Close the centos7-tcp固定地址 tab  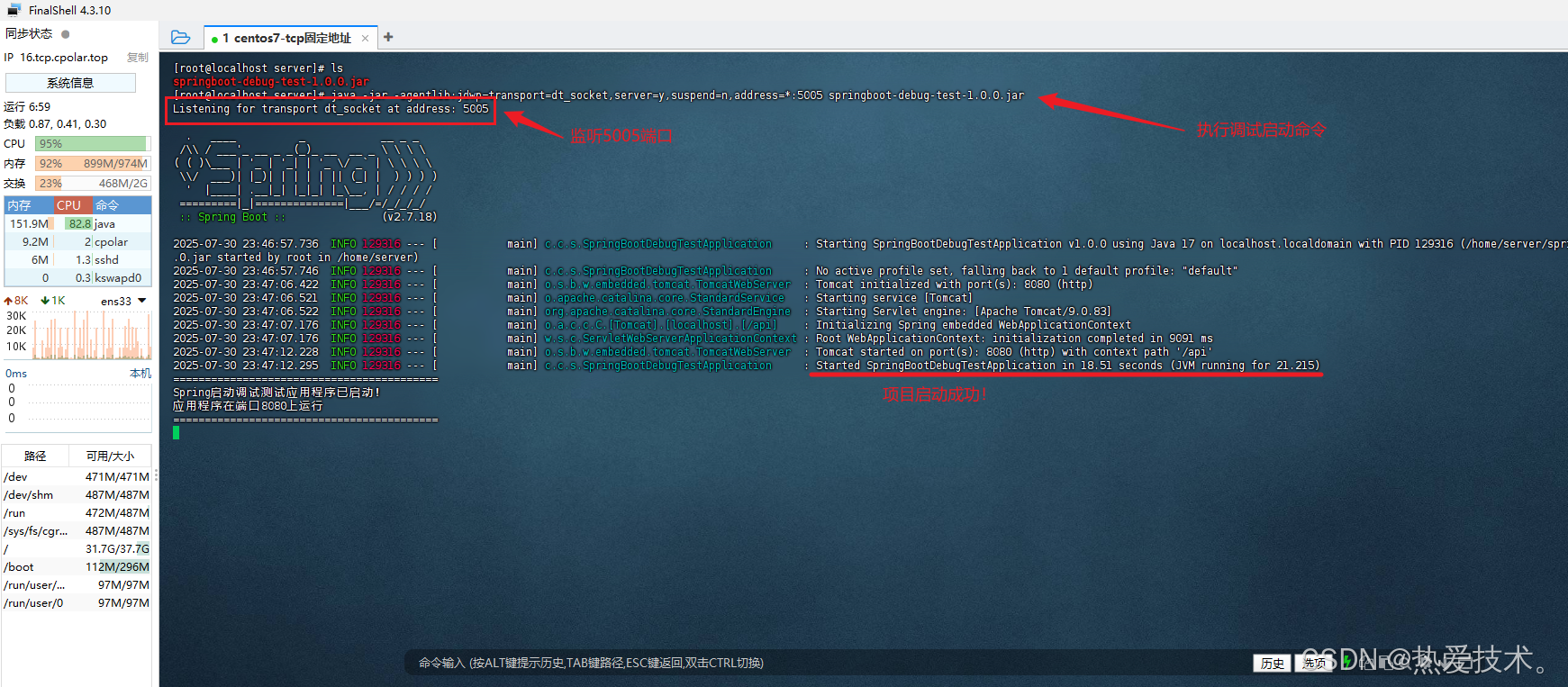[365, 38]
